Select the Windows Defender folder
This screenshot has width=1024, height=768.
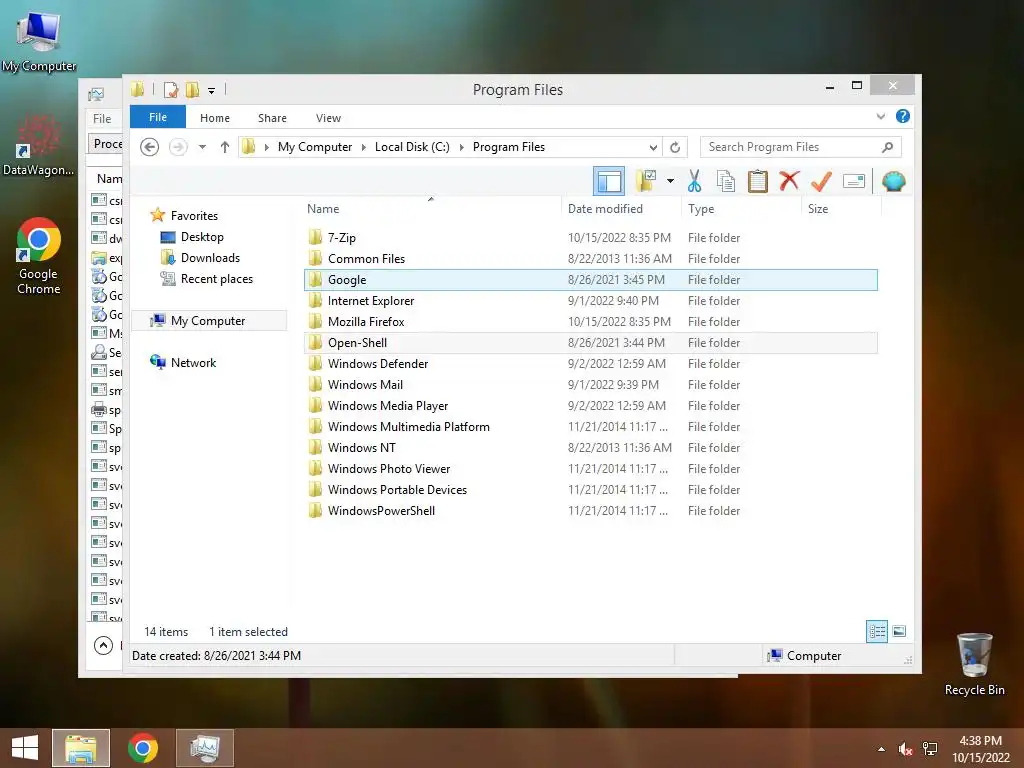pyautogui.click(x=377, y=364)
